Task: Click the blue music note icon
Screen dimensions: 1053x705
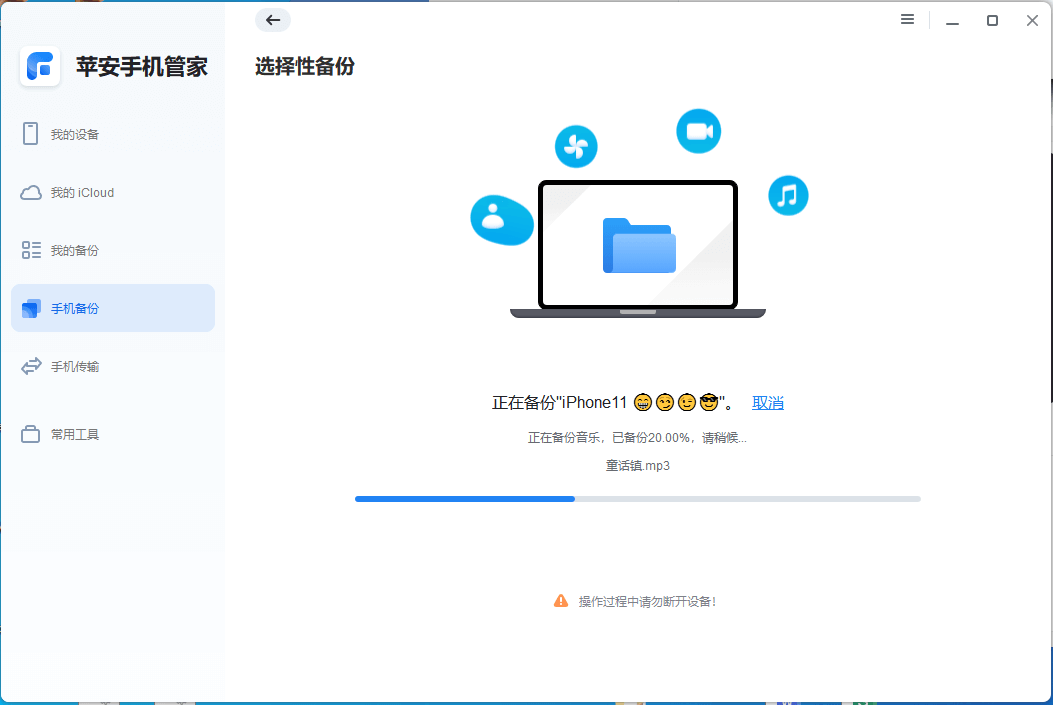Action: tap(788, 195)
